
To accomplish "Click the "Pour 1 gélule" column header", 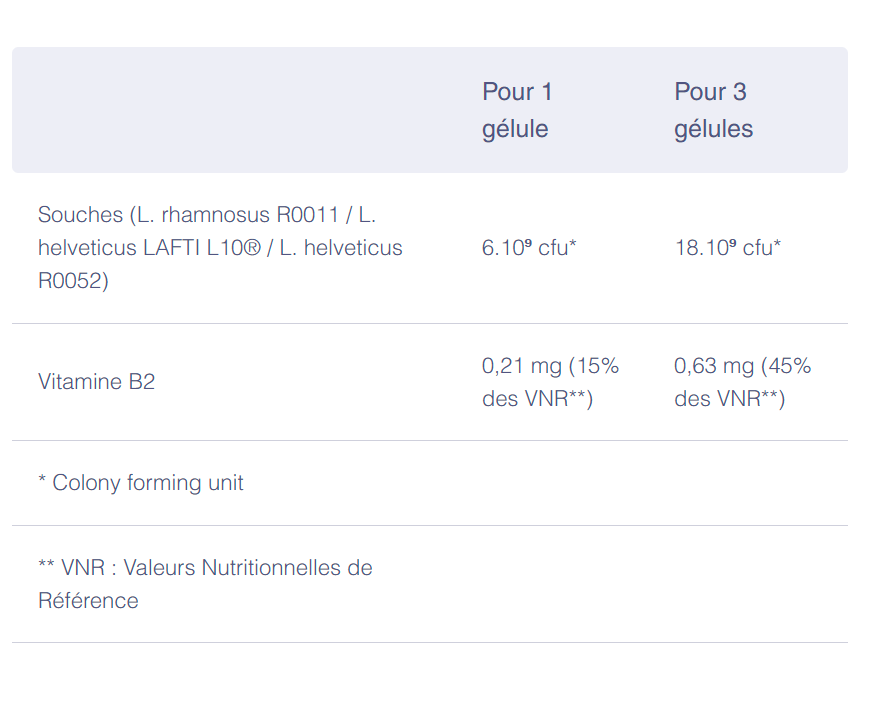I will [516, 110].
